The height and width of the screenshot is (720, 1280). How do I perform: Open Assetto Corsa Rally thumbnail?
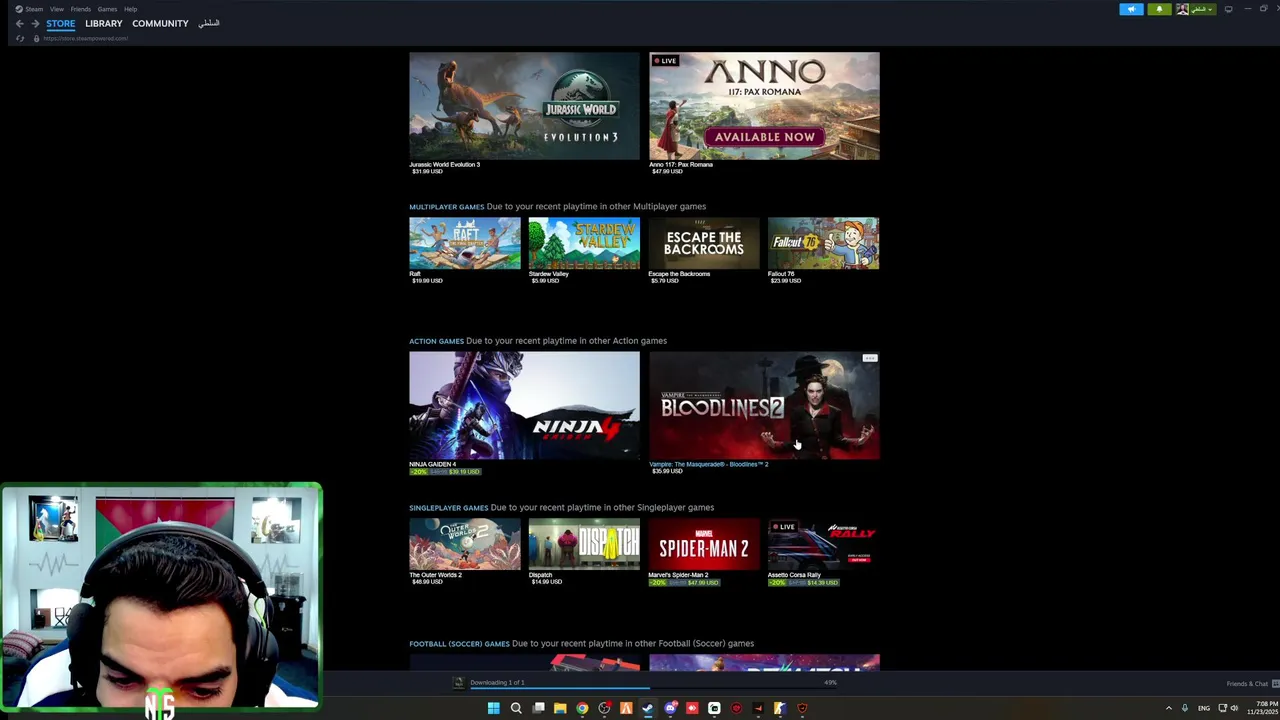click(x=823, y=544)
